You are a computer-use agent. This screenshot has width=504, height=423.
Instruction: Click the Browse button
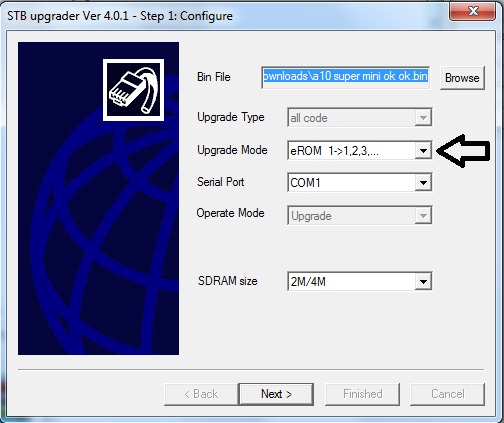462,78
